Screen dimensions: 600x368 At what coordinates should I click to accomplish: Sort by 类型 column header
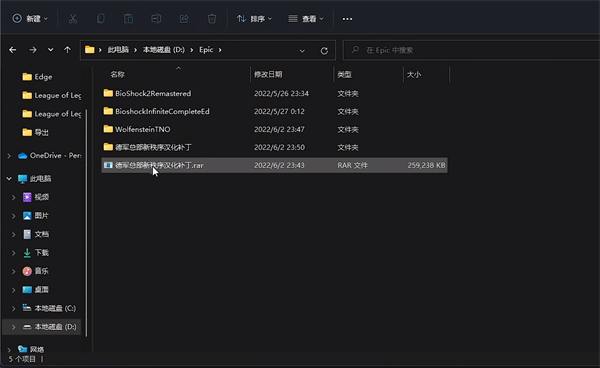click(x=344, y=75)
